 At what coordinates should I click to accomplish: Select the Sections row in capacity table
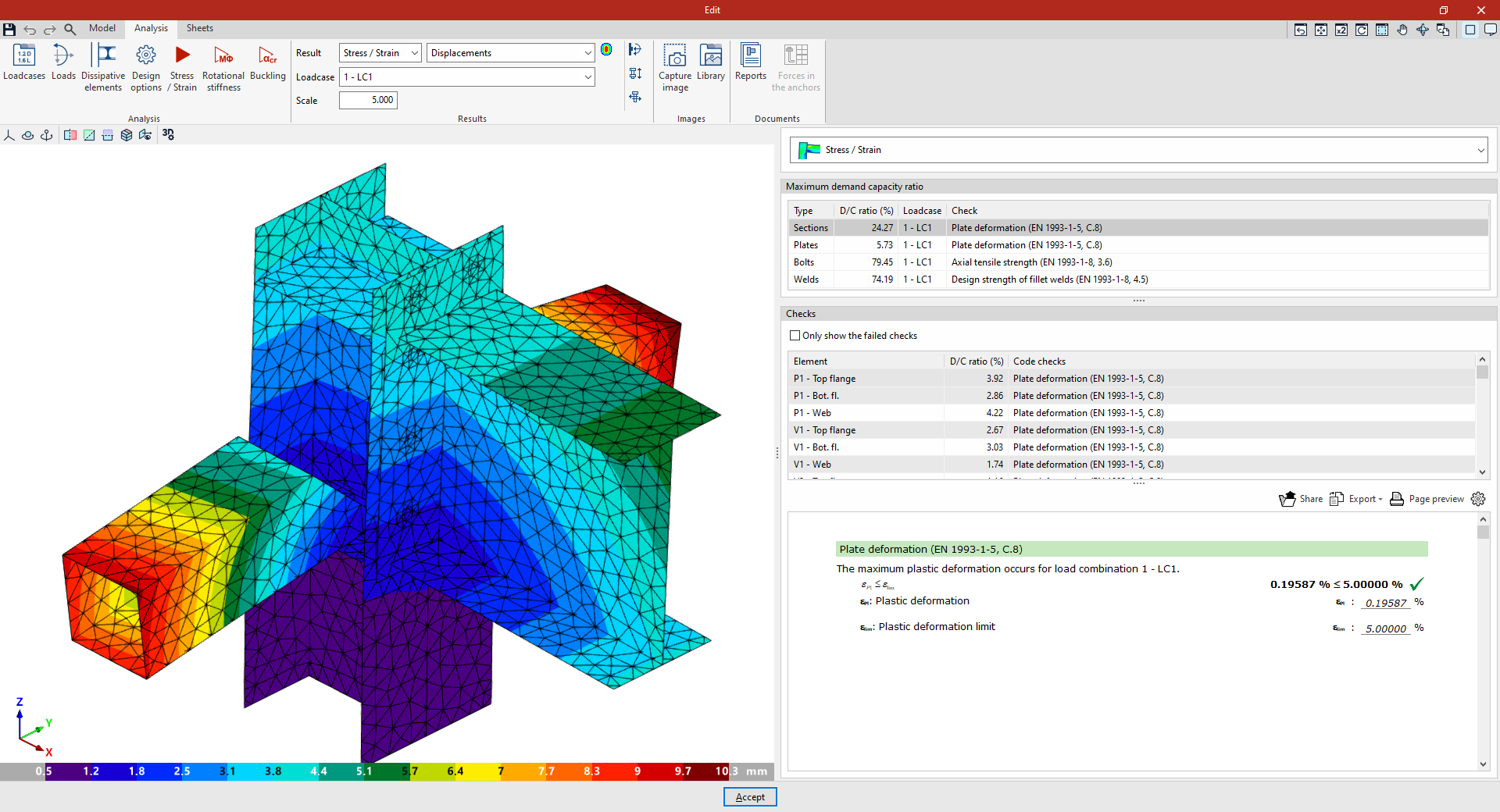coord(1138,228)
